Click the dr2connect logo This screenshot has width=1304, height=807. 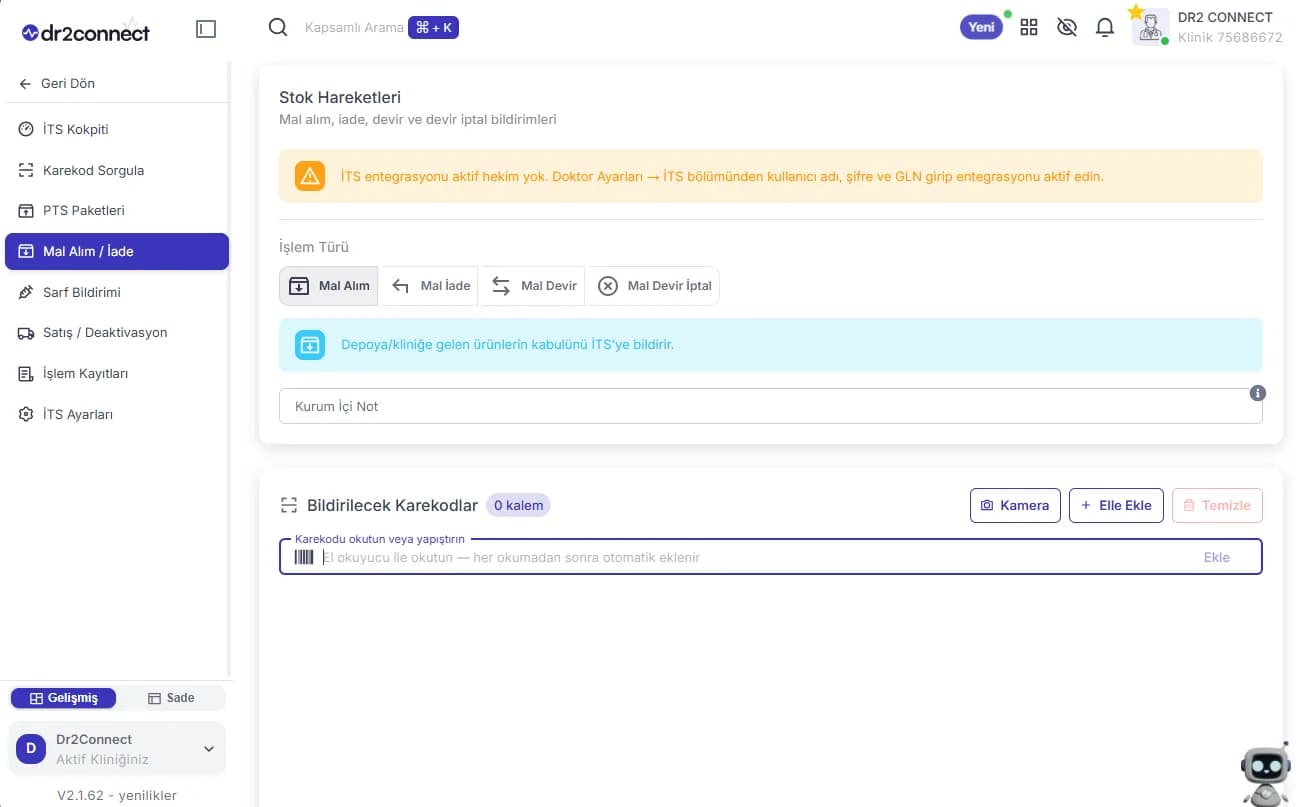coord(85,32)
